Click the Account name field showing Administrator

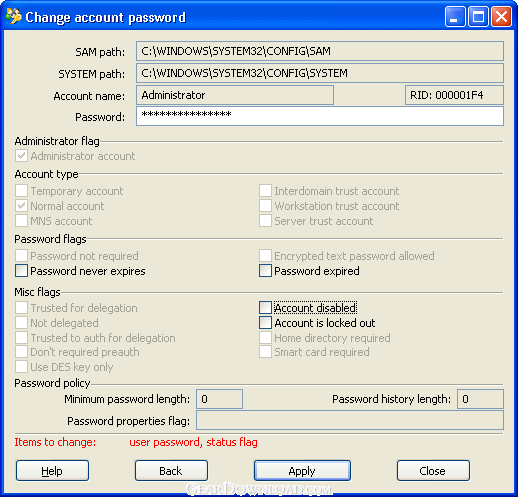(235, 95)
